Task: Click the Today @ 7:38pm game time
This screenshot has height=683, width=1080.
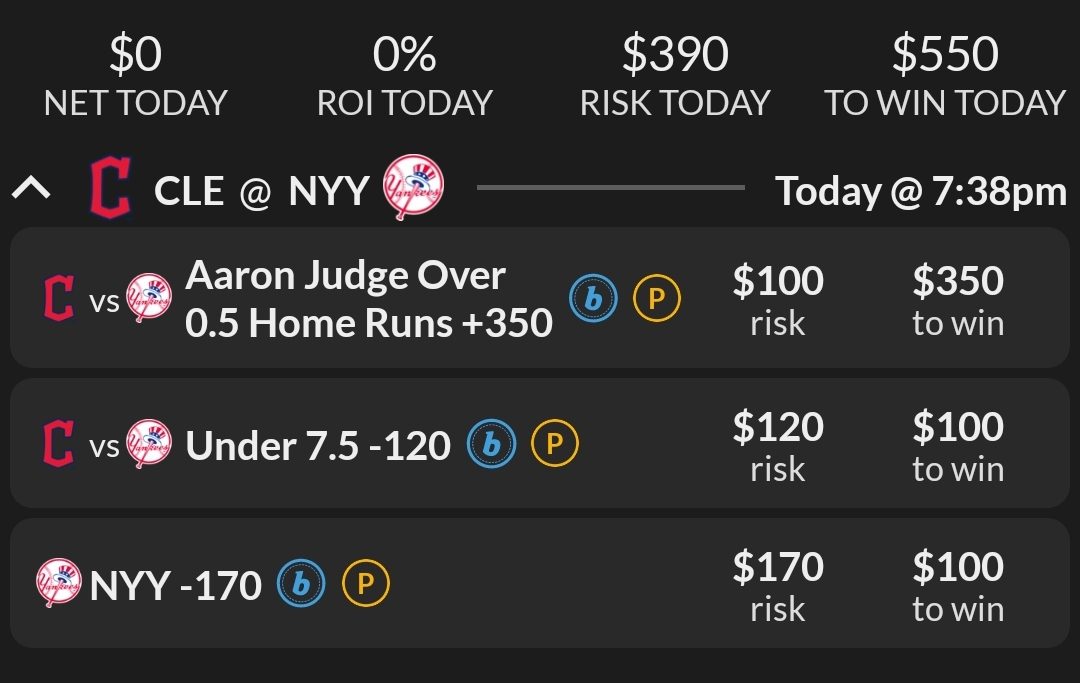Action: click(x=921, y=190)
